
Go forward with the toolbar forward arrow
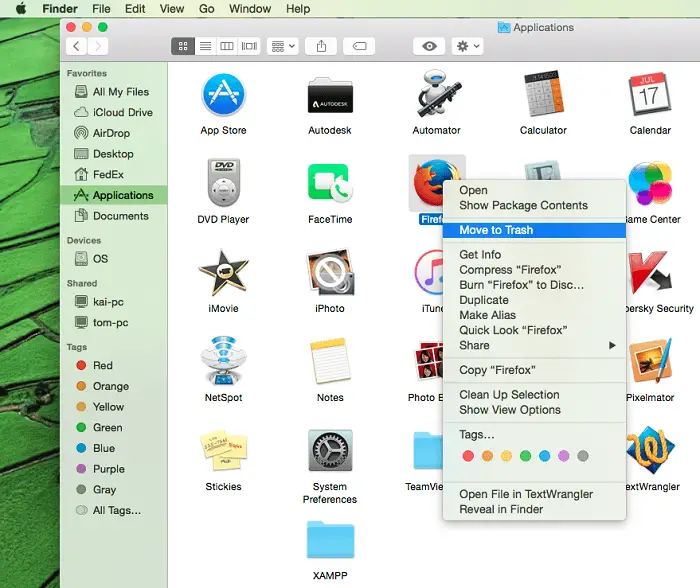coord(98,46)
